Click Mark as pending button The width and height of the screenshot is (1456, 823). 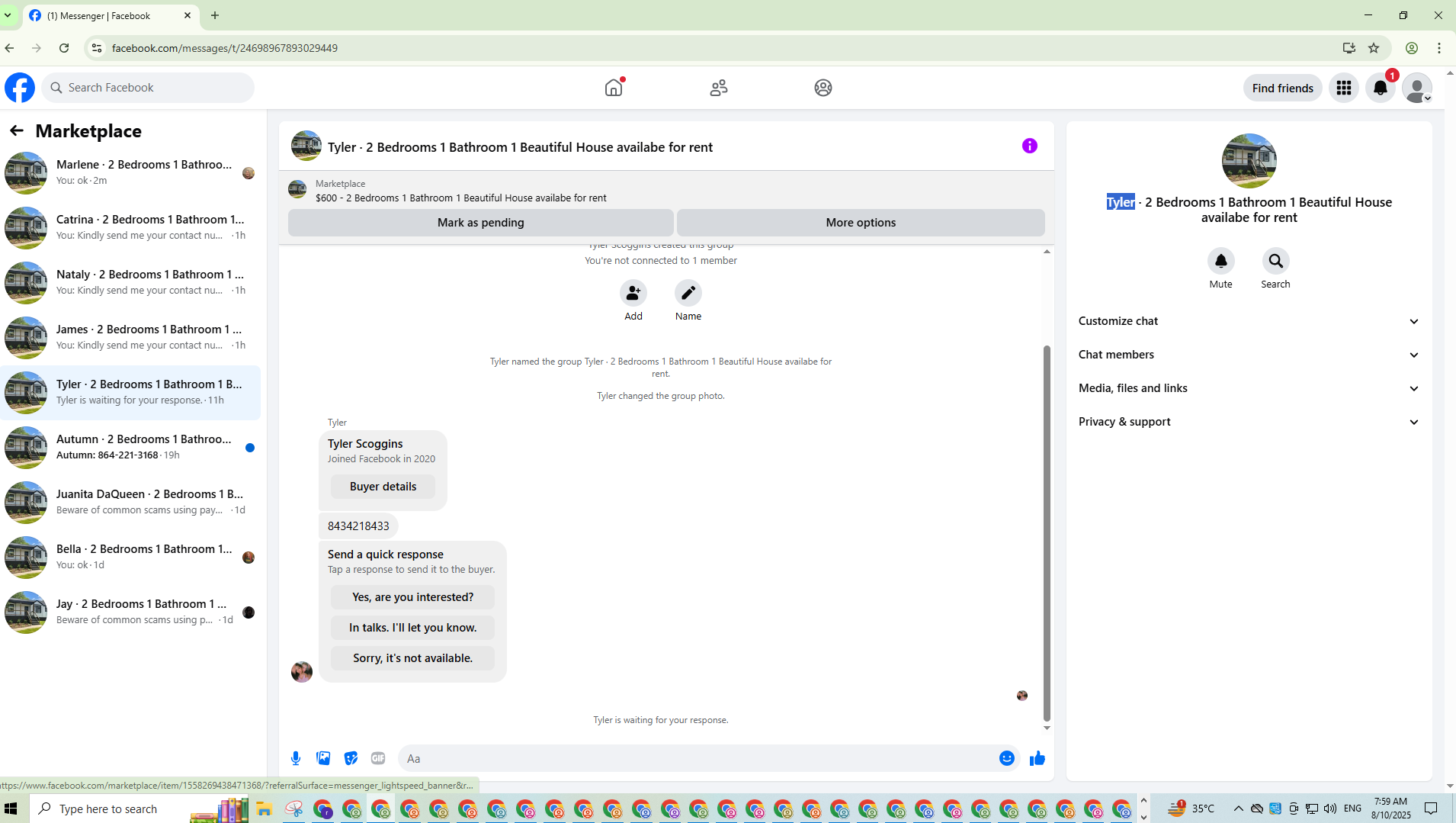pyautogui.click(x=481, y=223)
